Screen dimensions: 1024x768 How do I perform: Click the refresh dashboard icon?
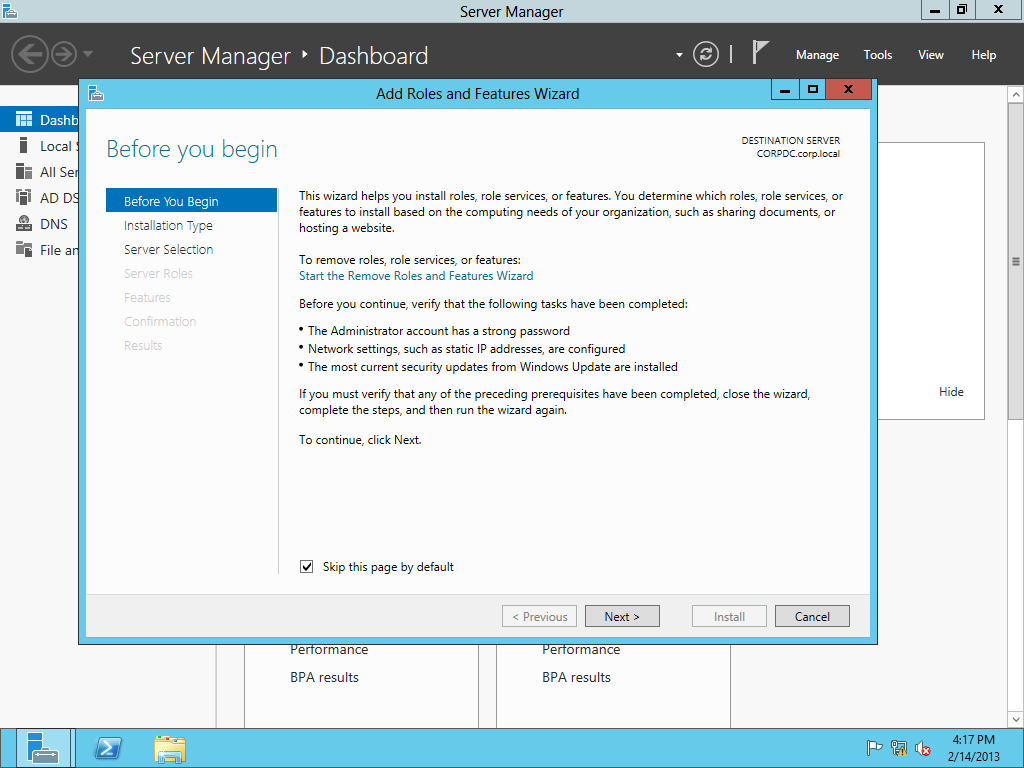coord(706,54)
